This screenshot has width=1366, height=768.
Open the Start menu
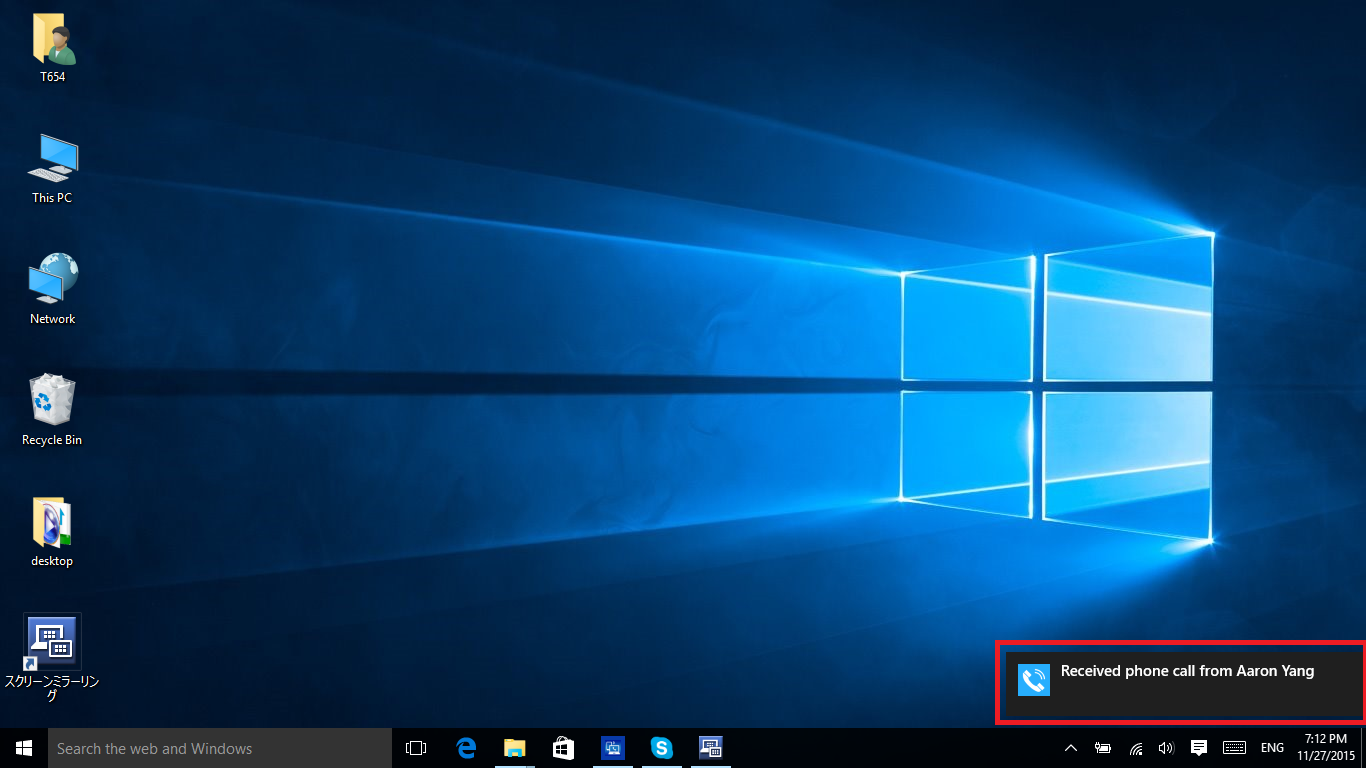coord(24,748)
